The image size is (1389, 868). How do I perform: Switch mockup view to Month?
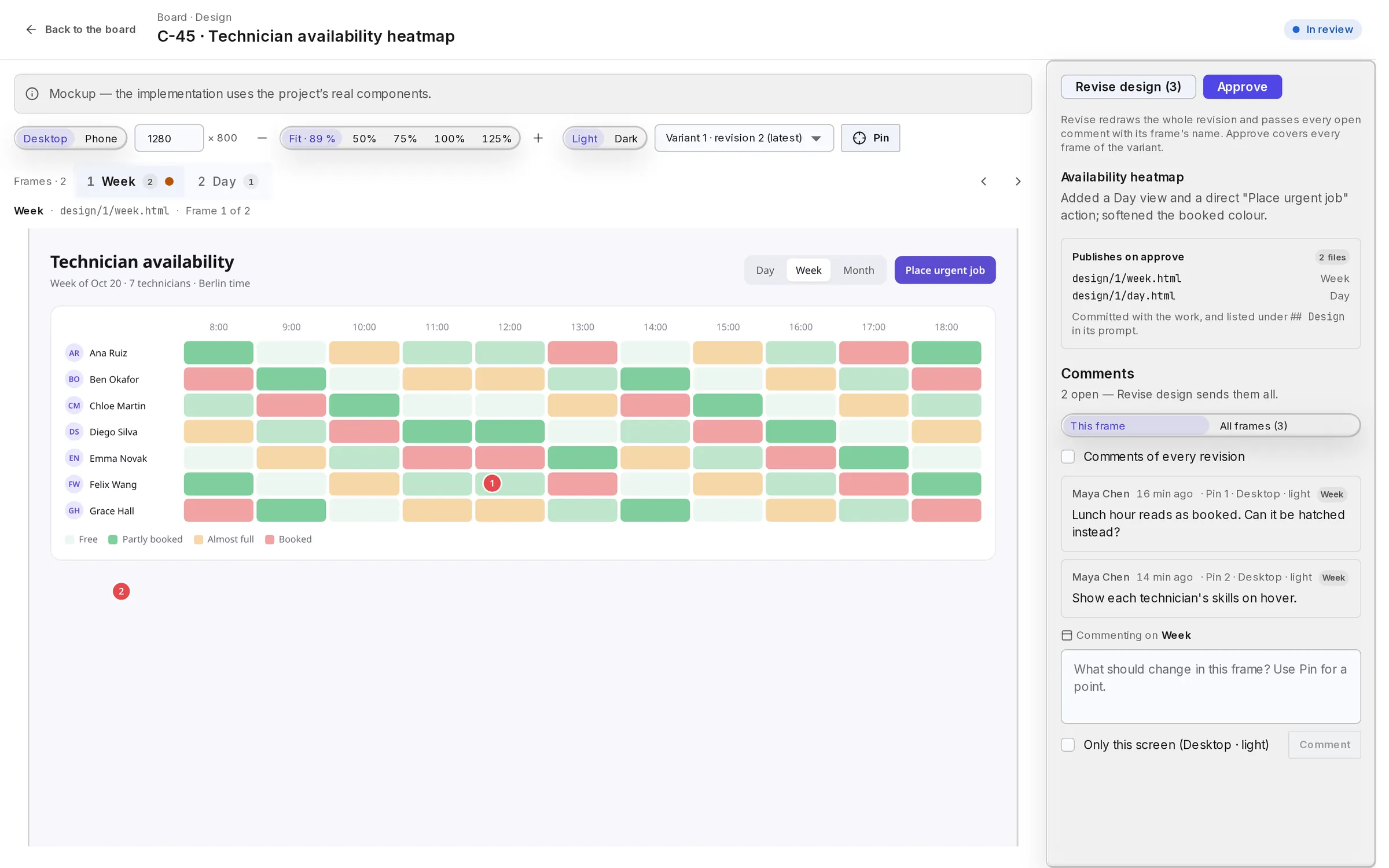coord(858,270)
